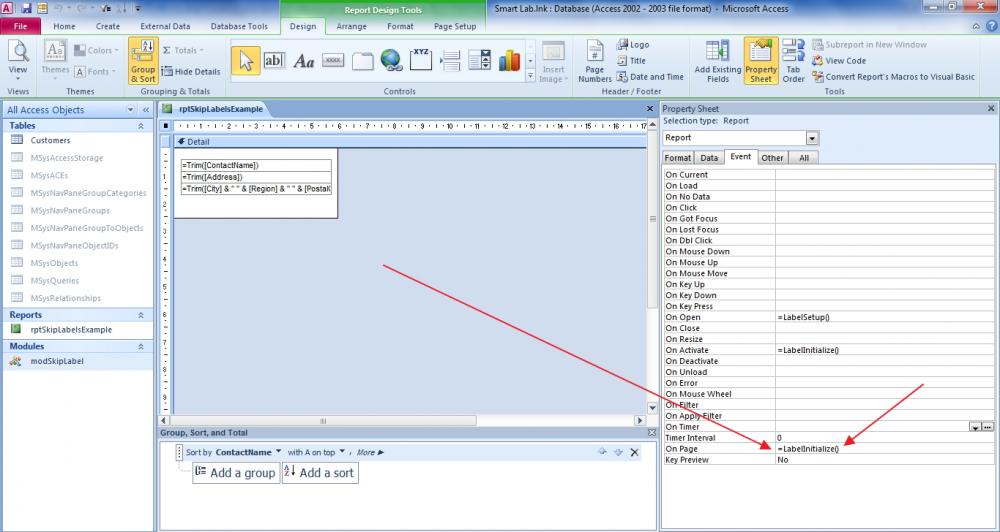Open the Data tab in Property Sheet
This screenshot has height=532, width=1000.
tap(709, 158)
